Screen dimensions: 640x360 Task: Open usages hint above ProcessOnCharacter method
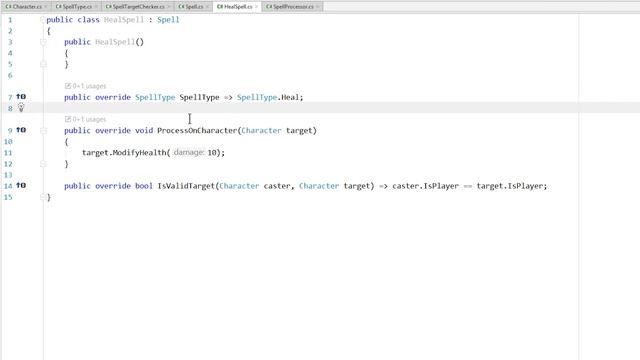(x=85, y=119)
